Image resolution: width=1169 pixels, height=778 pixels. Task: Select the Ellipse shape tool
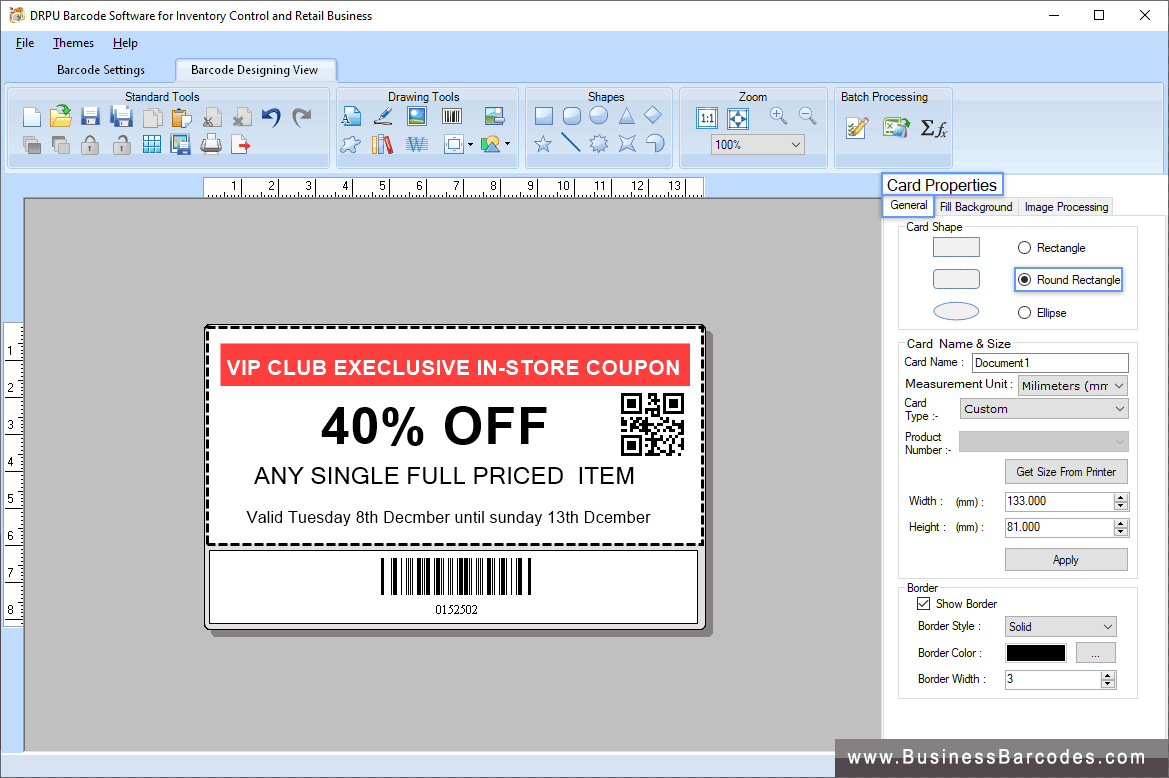(x=599, y=115)
